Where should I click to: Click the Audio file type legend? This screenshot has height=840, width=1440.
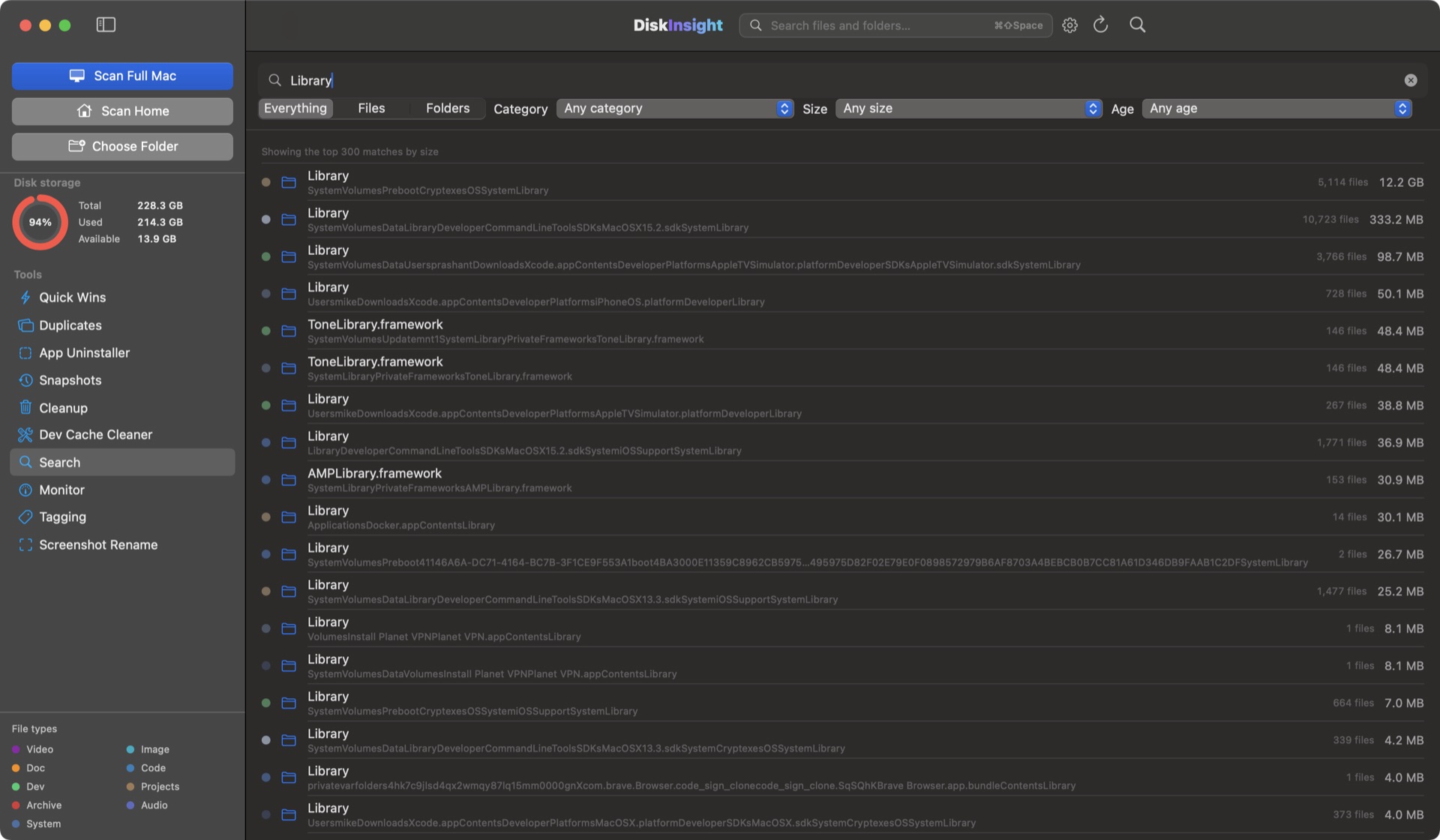[147, 805]
